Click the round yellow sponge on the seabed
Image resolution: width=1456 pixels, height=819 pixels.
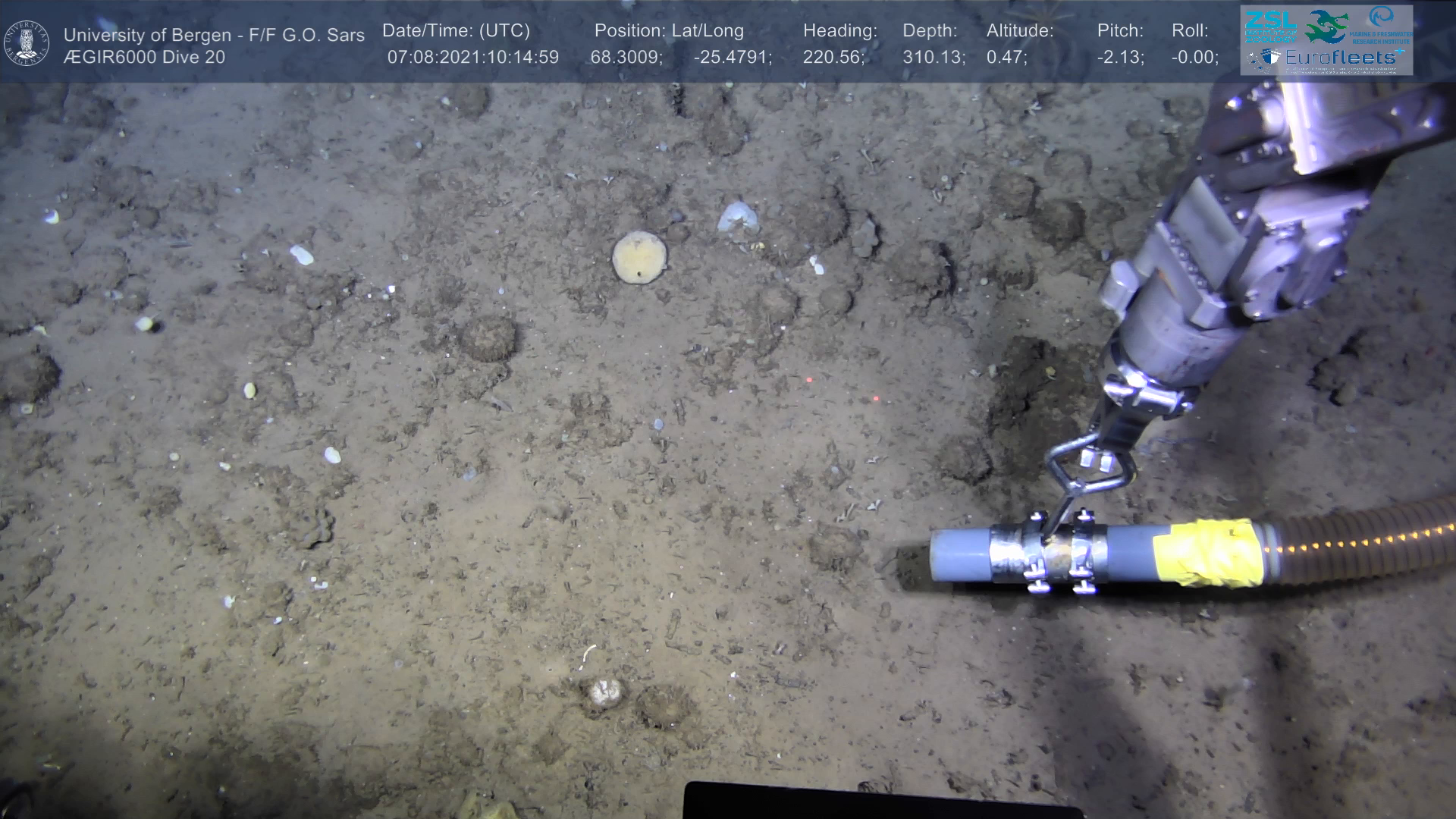point(639,257)
